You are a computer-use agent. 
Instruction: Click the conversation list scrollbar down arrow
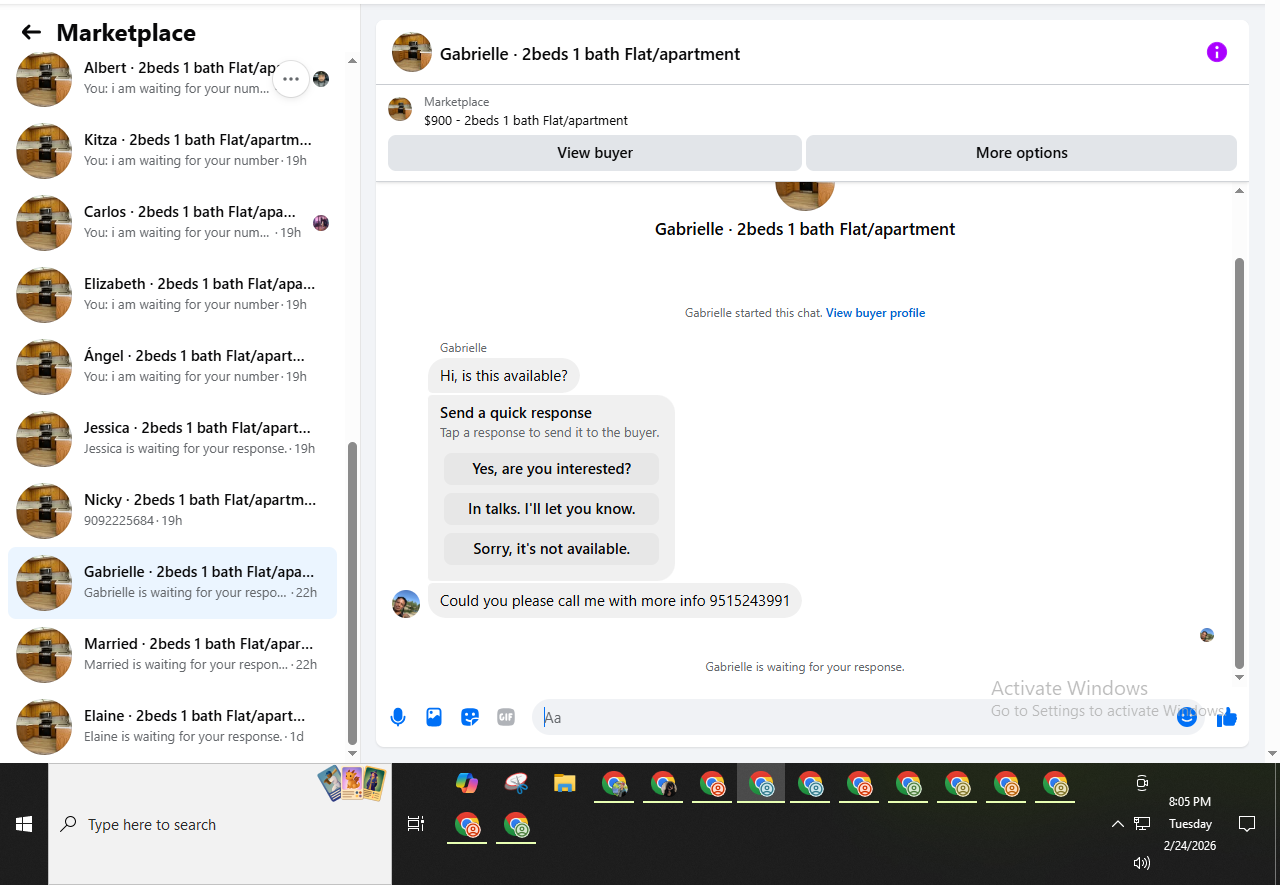click(x=352, y=753)
